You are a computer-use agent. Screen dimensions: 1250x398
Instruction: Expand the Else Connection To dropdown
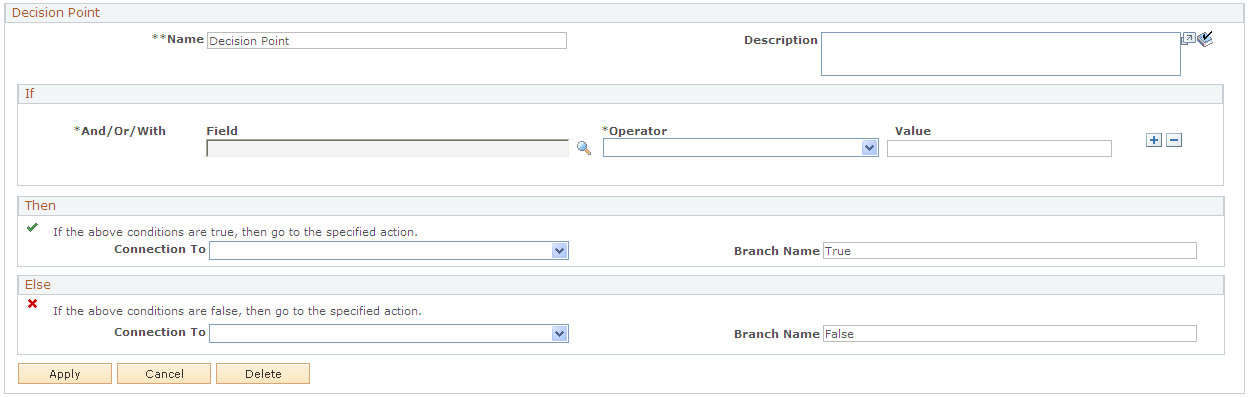click(x=389, y=333)
